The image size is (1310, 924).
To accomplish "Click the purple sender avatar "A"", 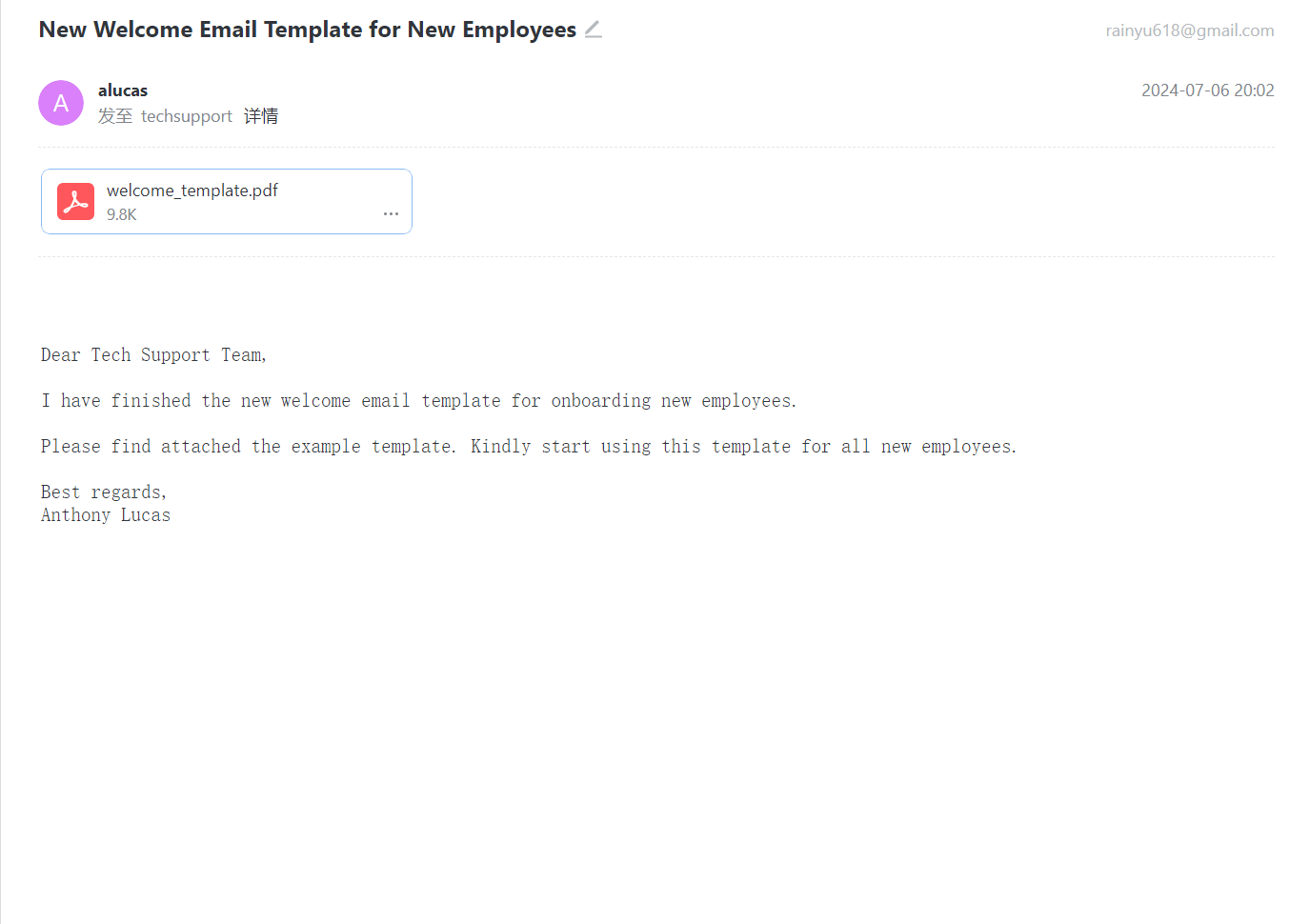I will coord(61,103).
